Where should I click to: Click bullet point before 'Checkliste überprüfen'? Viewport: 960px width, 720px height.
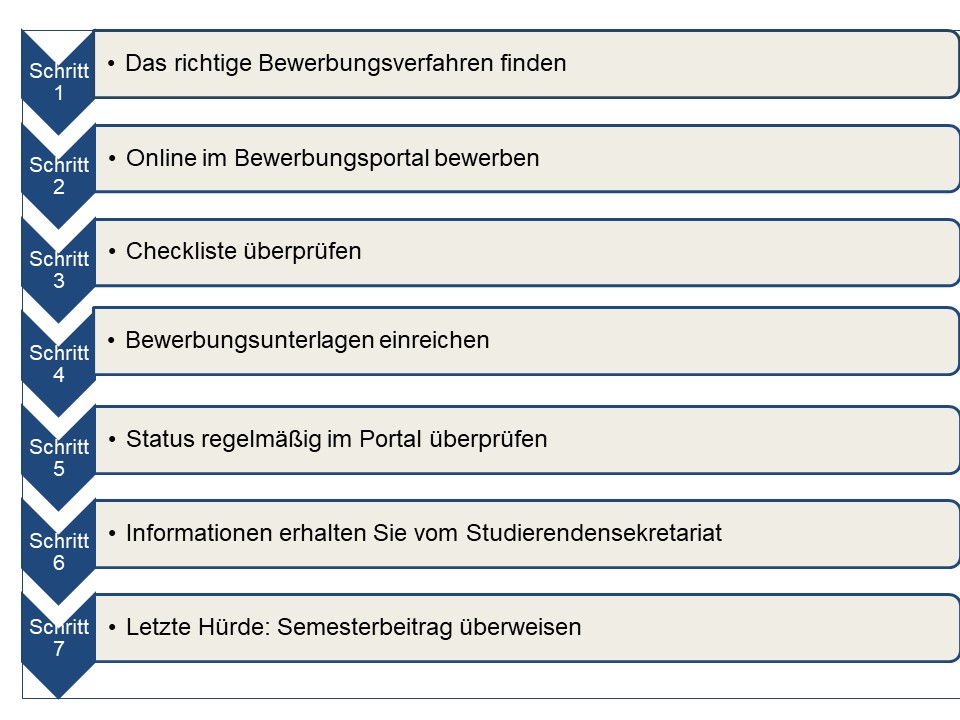coord(112,252)
